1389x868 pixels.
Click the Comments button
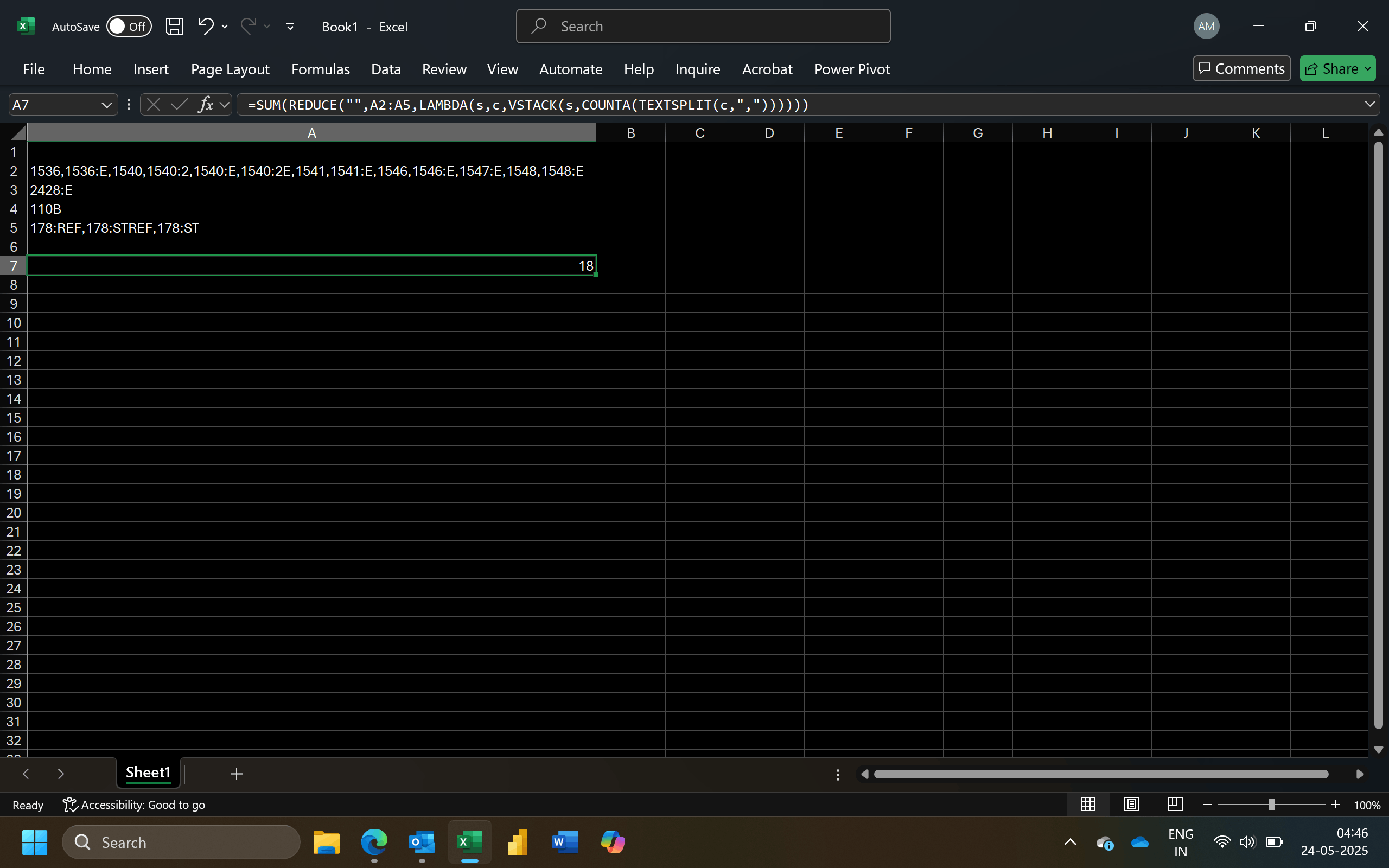pyautogui.click(x=1241, y=69)
